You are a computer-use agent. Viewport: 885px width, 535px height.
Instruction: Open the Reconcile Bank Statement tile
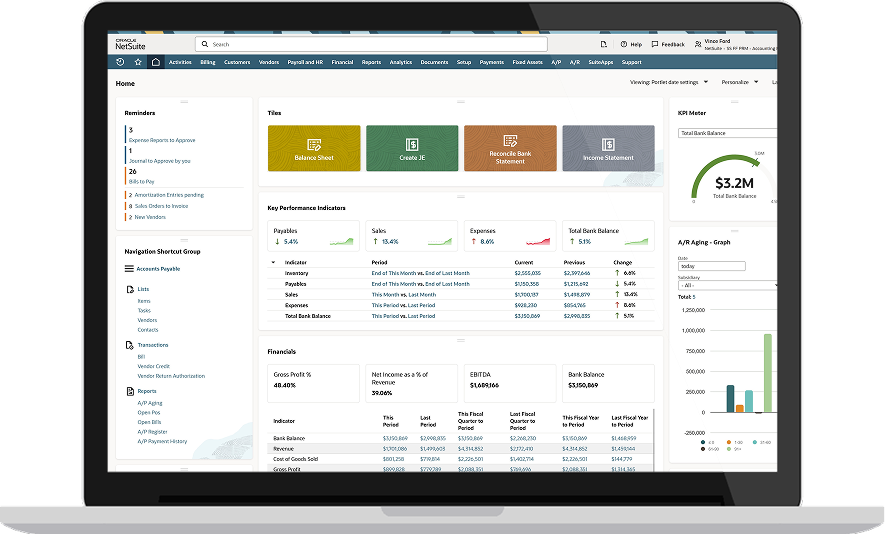click(510, 149)
